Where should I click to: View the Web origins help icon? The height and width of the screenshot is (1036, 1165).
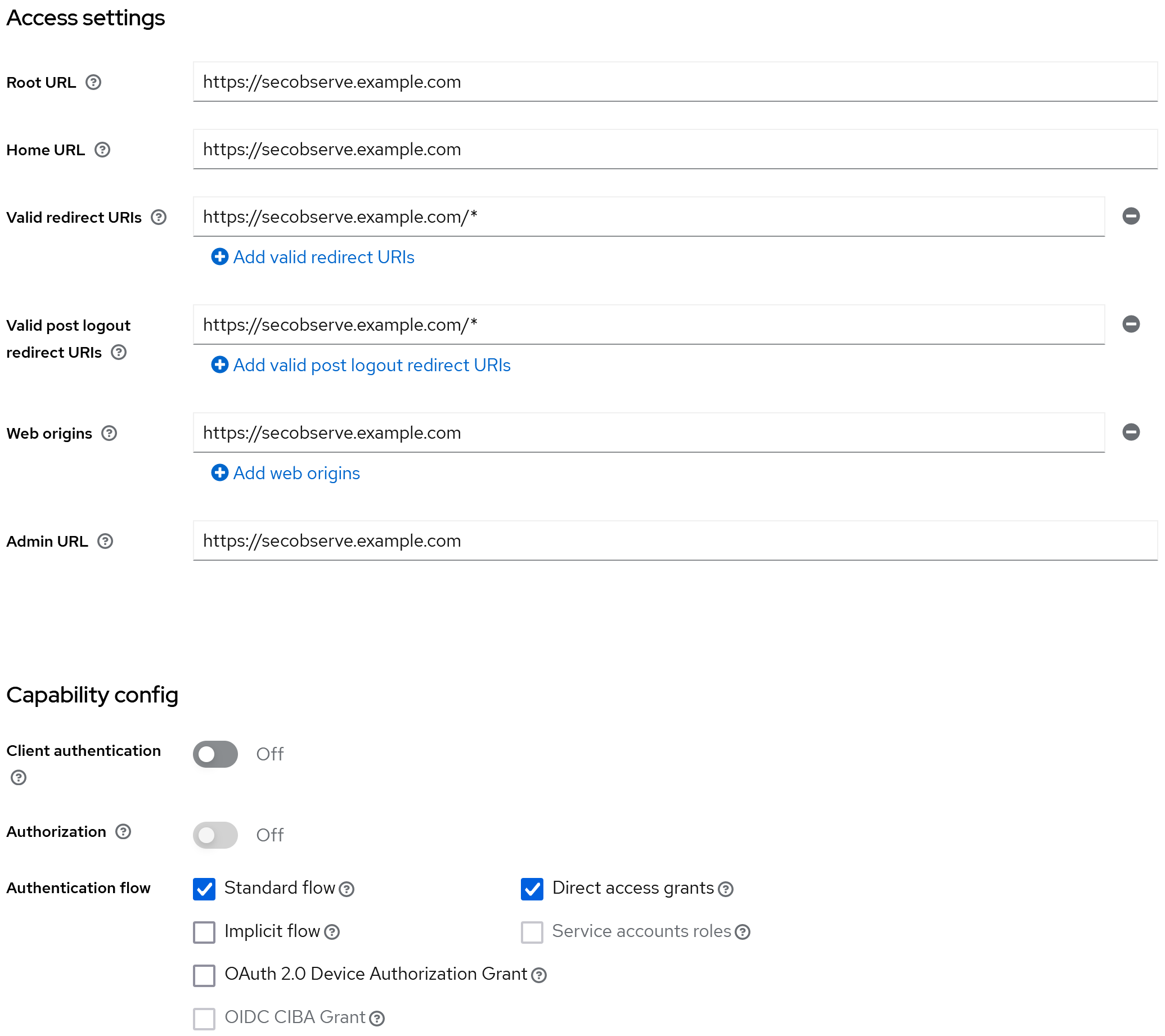click(x=109, y=433)
